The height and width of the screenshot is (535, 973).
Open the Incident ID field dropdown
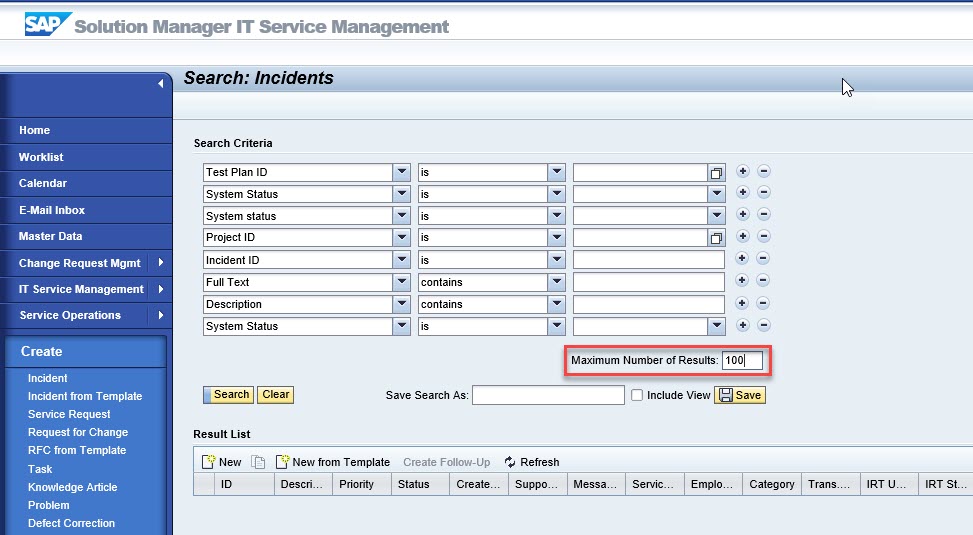(x=401, y=259)
